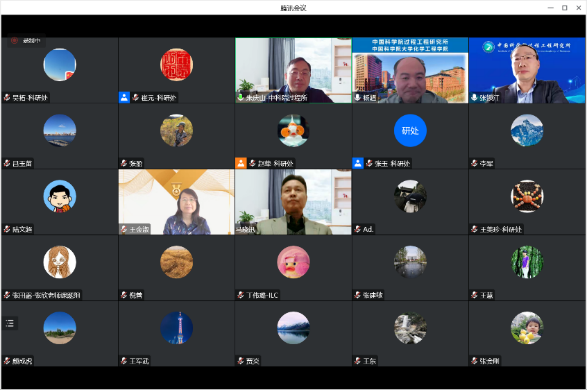The height and width of the screenshot is (390, 587).
Task: Select the bamboo forest avatar
Action: click(527, 262)
